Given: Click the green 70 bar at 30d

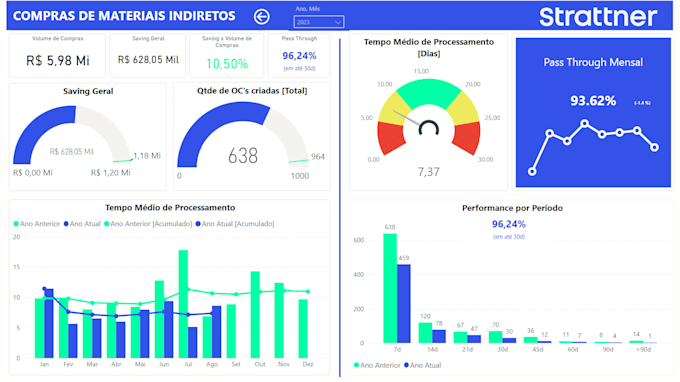Looking at the screenshot, I should (495, 337).
